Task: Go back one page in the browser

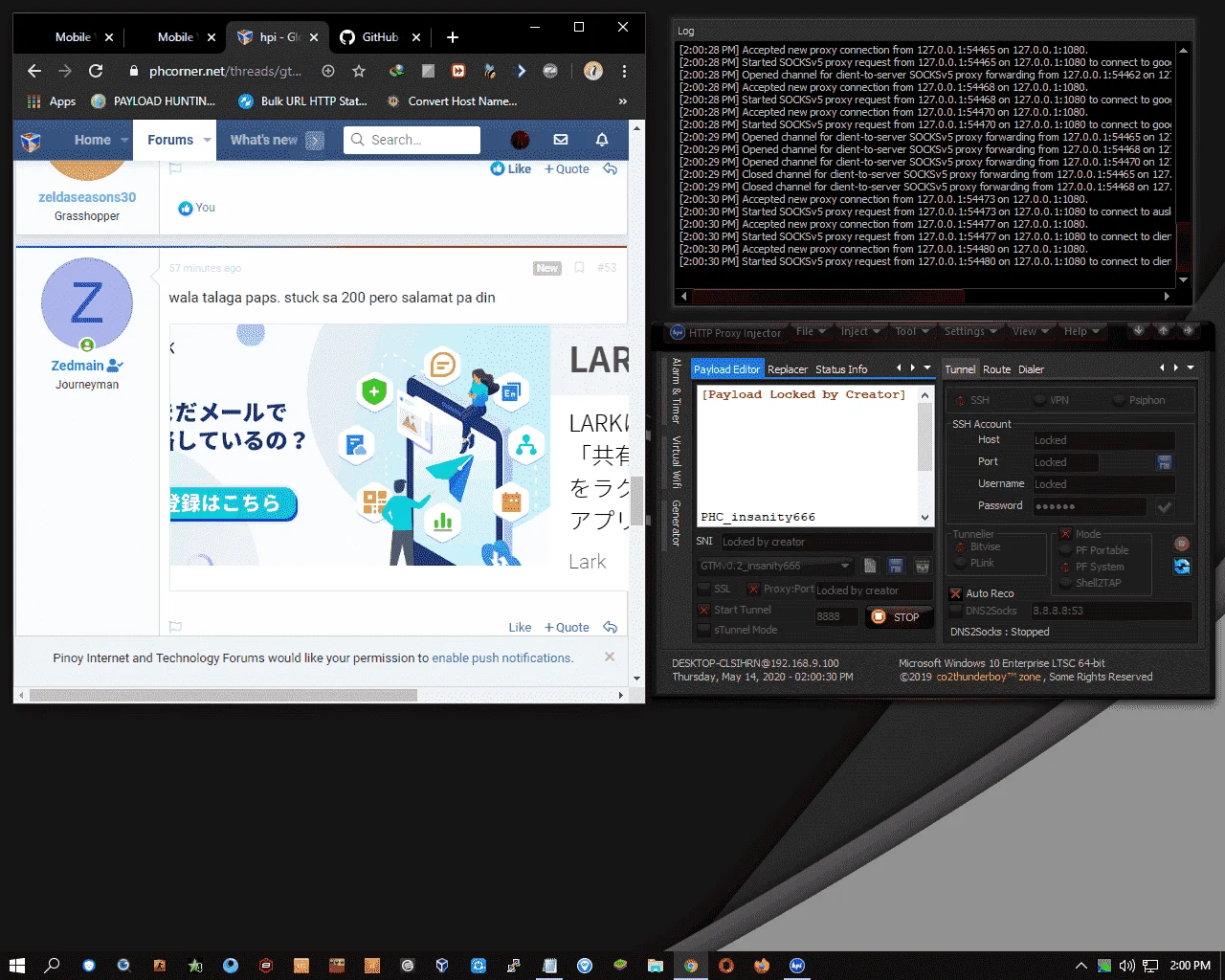Action: tap(34, 71)
